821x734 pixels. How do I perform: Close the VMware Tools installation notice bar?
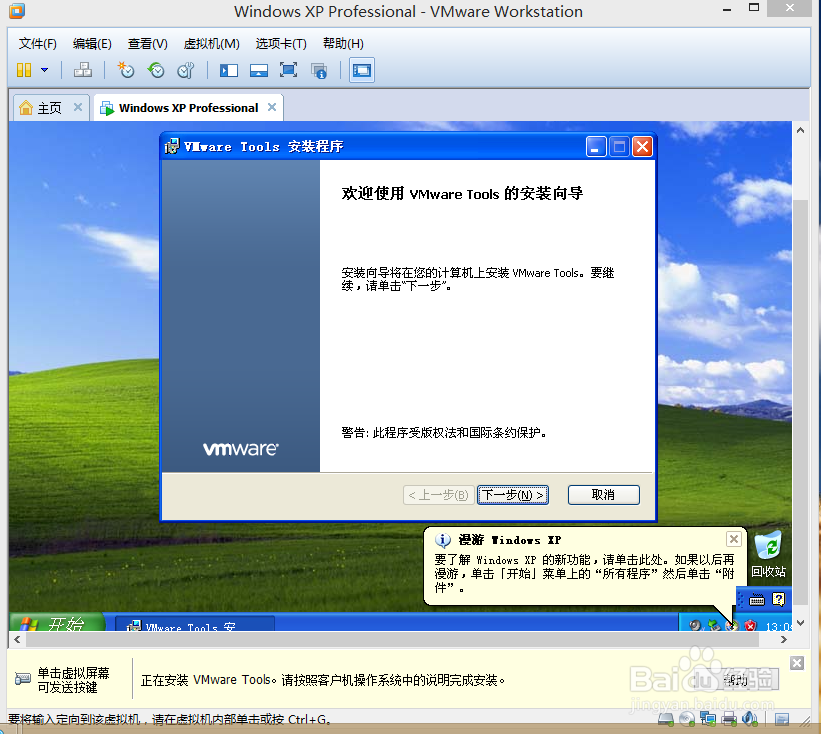(x=797, y=663)
